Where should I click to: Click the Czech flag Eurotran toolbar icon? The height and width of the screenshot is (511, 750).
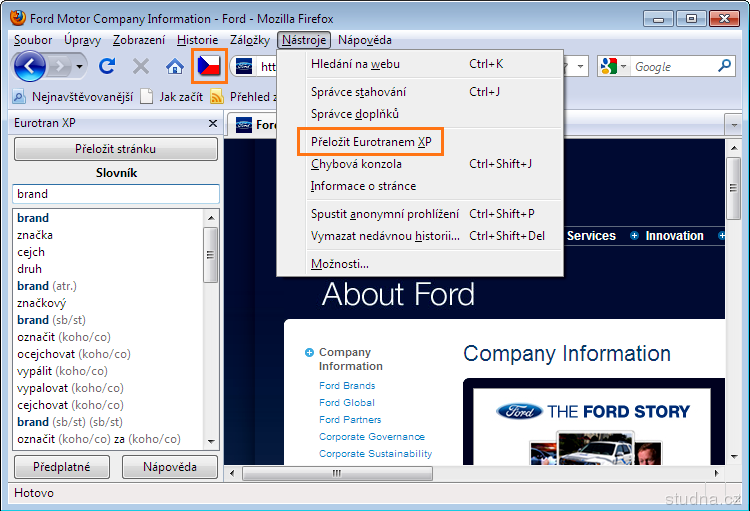(x=209, y=66)
